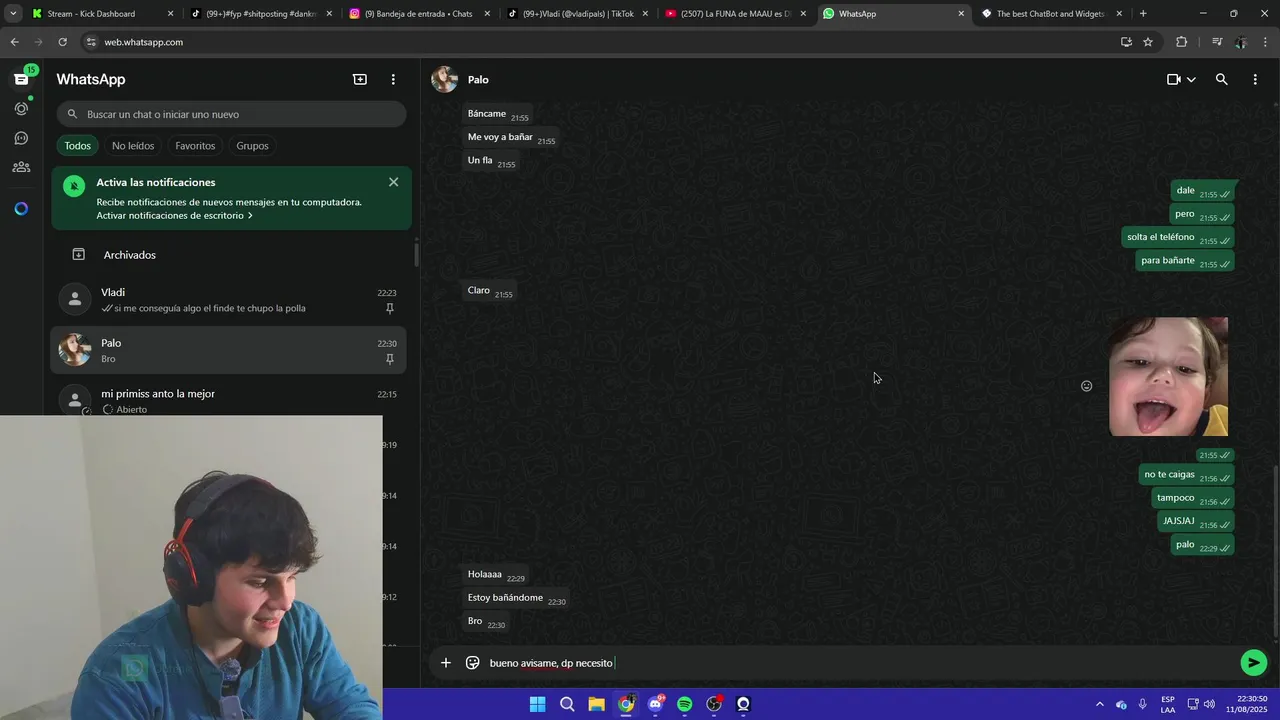Search within Palo conversation
1280x720 pixels.
pos(1221,79)
